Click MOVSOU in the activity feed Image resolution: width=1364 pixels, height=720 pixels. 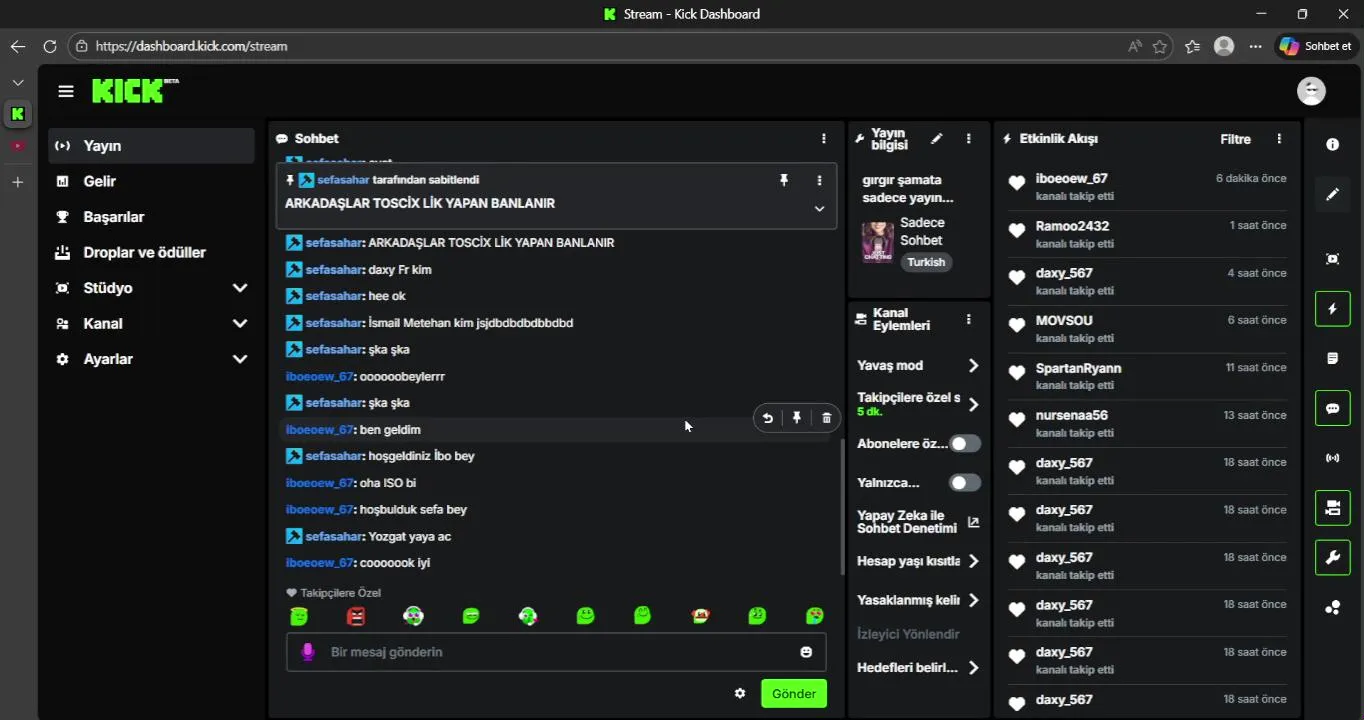tap(1064, 321)
